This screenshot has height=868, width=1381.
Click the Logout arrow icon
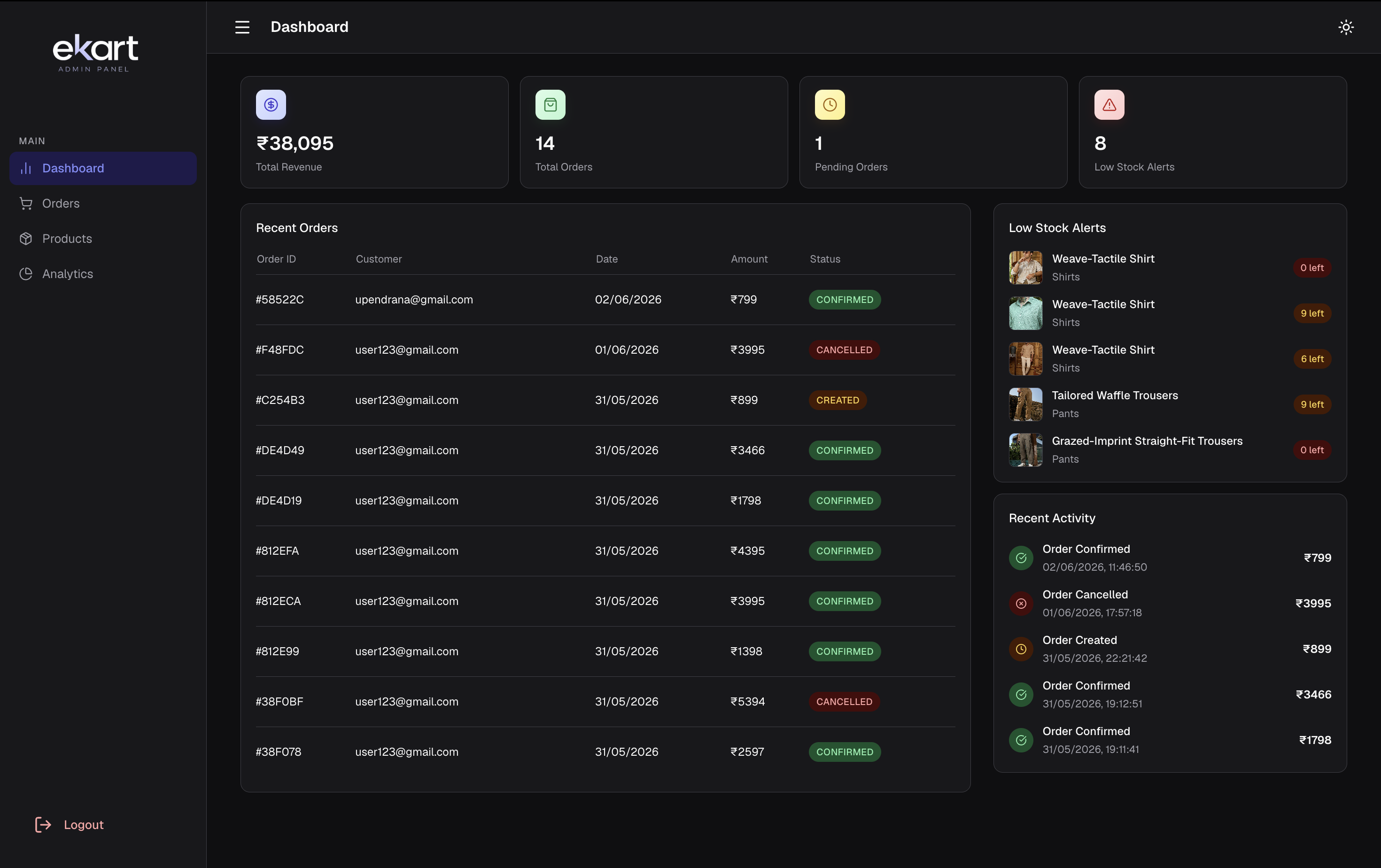pyautogui.click(x=43, y=824)
